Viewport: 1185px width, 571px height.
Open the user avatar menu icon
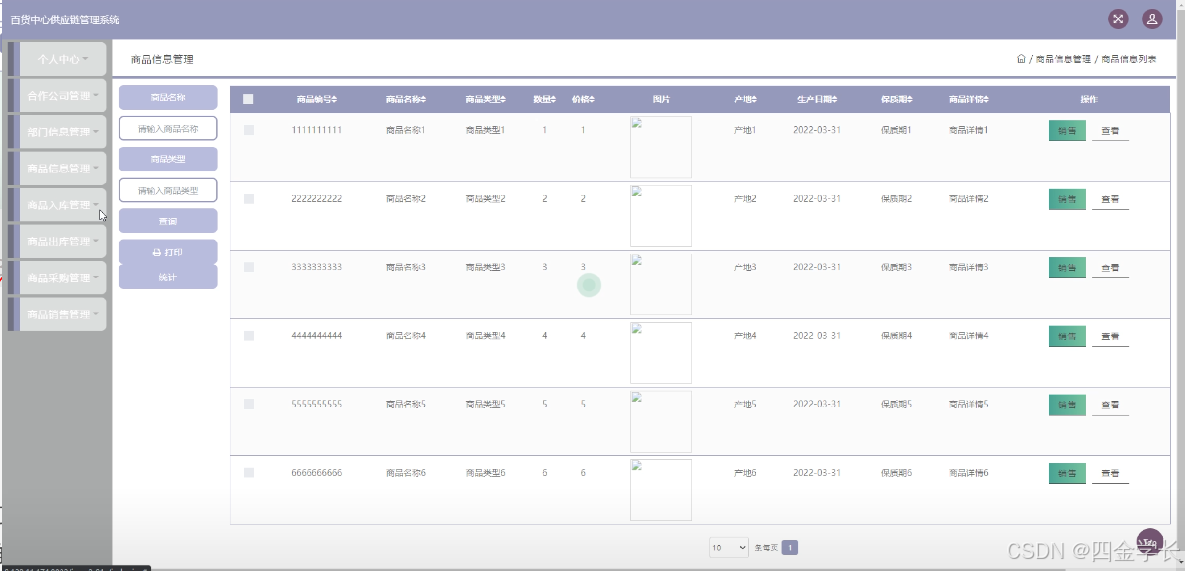point(1152,20)
